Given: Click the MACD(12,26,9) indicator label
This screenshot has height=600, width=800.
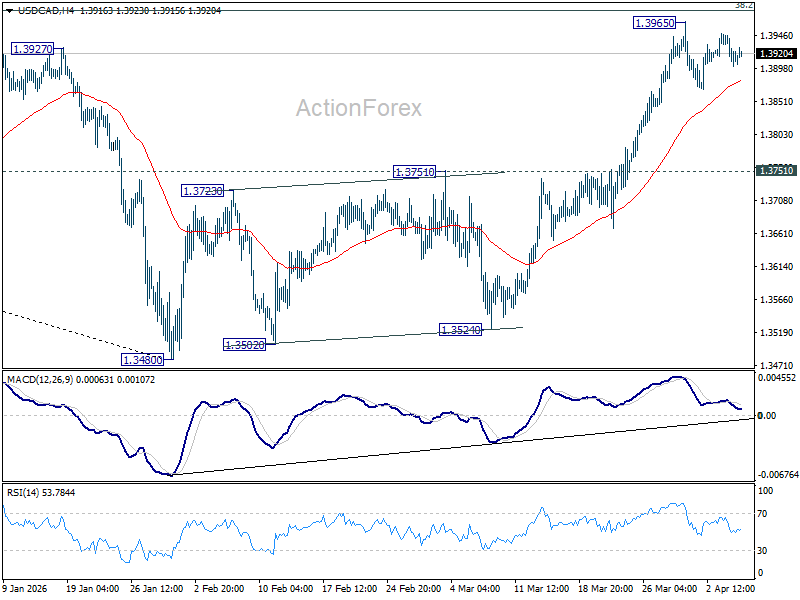Looking at the screenshot, I should [x=40, y=380].
